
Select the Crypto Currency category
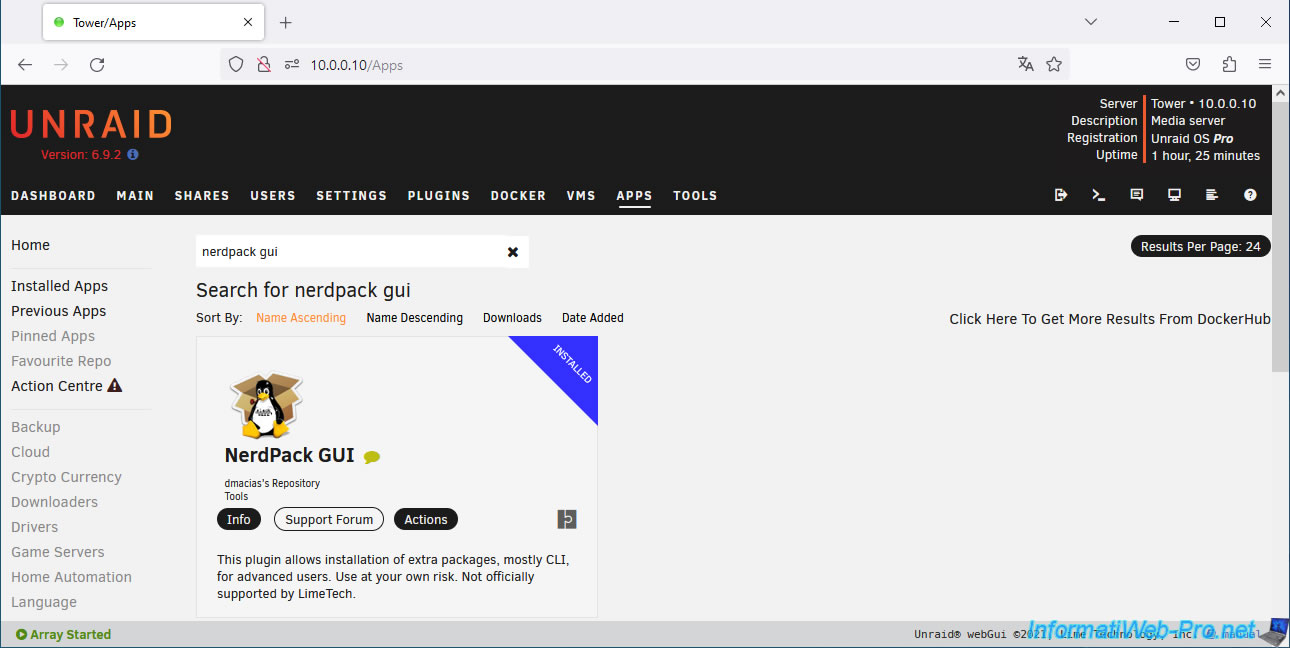click(x=66, y=477)
